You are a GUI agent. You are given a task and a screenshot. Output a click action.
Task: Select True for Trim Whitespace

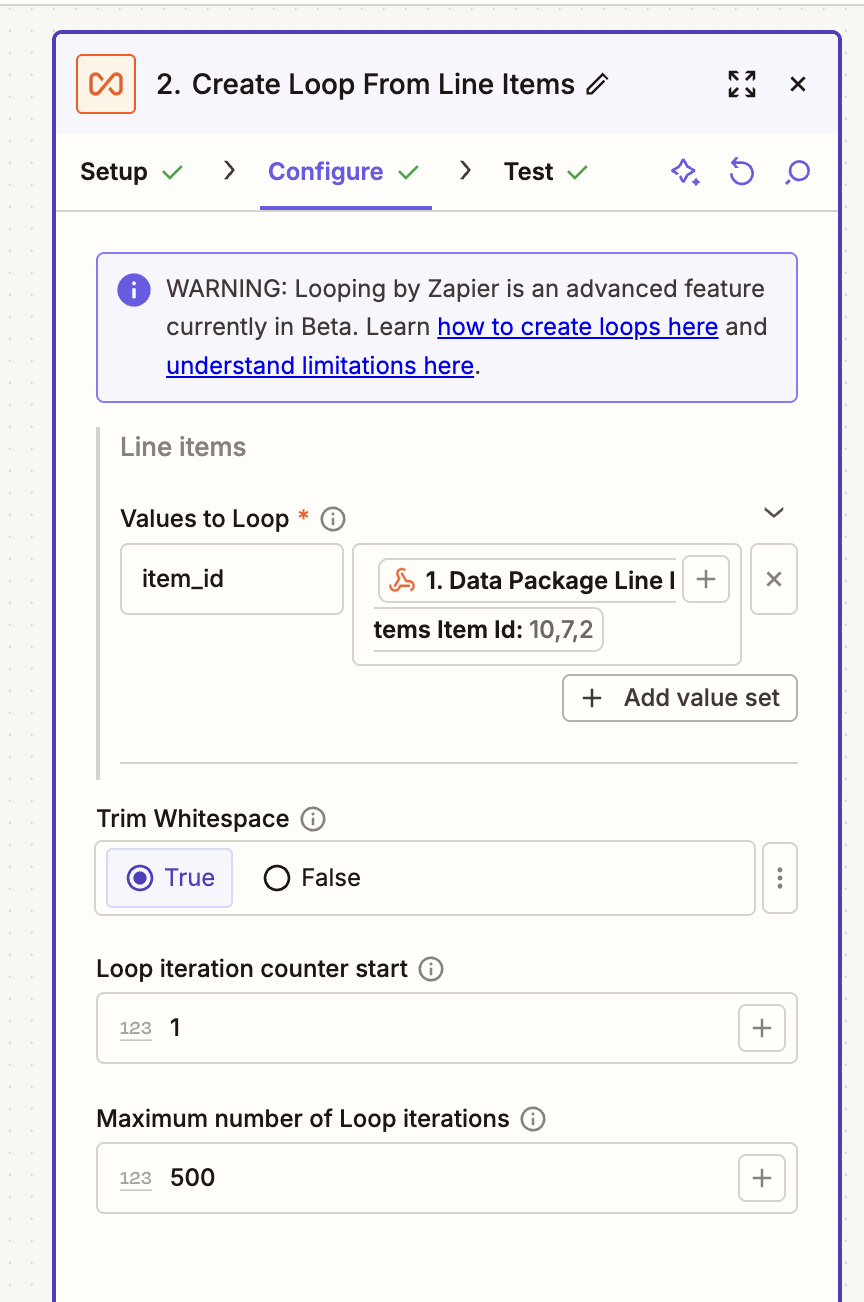click(x=170, y=878)
